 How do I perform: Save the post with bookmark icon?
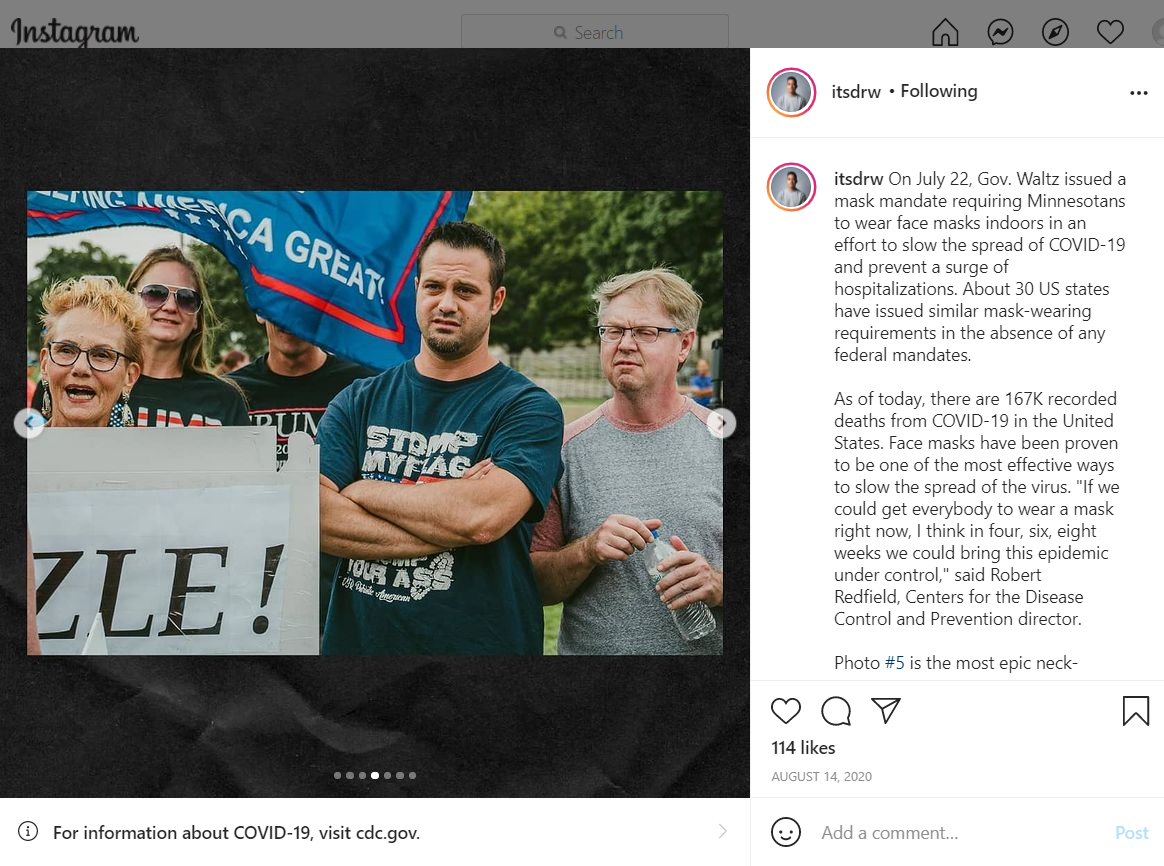point(1136,711)
